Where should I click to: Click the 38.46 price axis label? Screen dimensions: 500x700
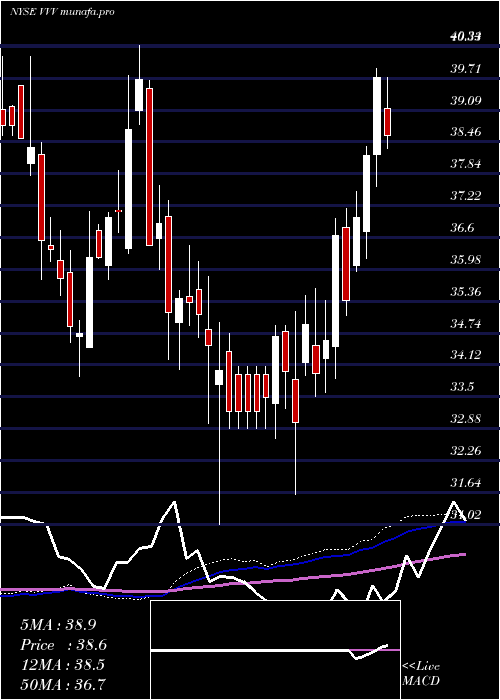click(x=465, y=132)
